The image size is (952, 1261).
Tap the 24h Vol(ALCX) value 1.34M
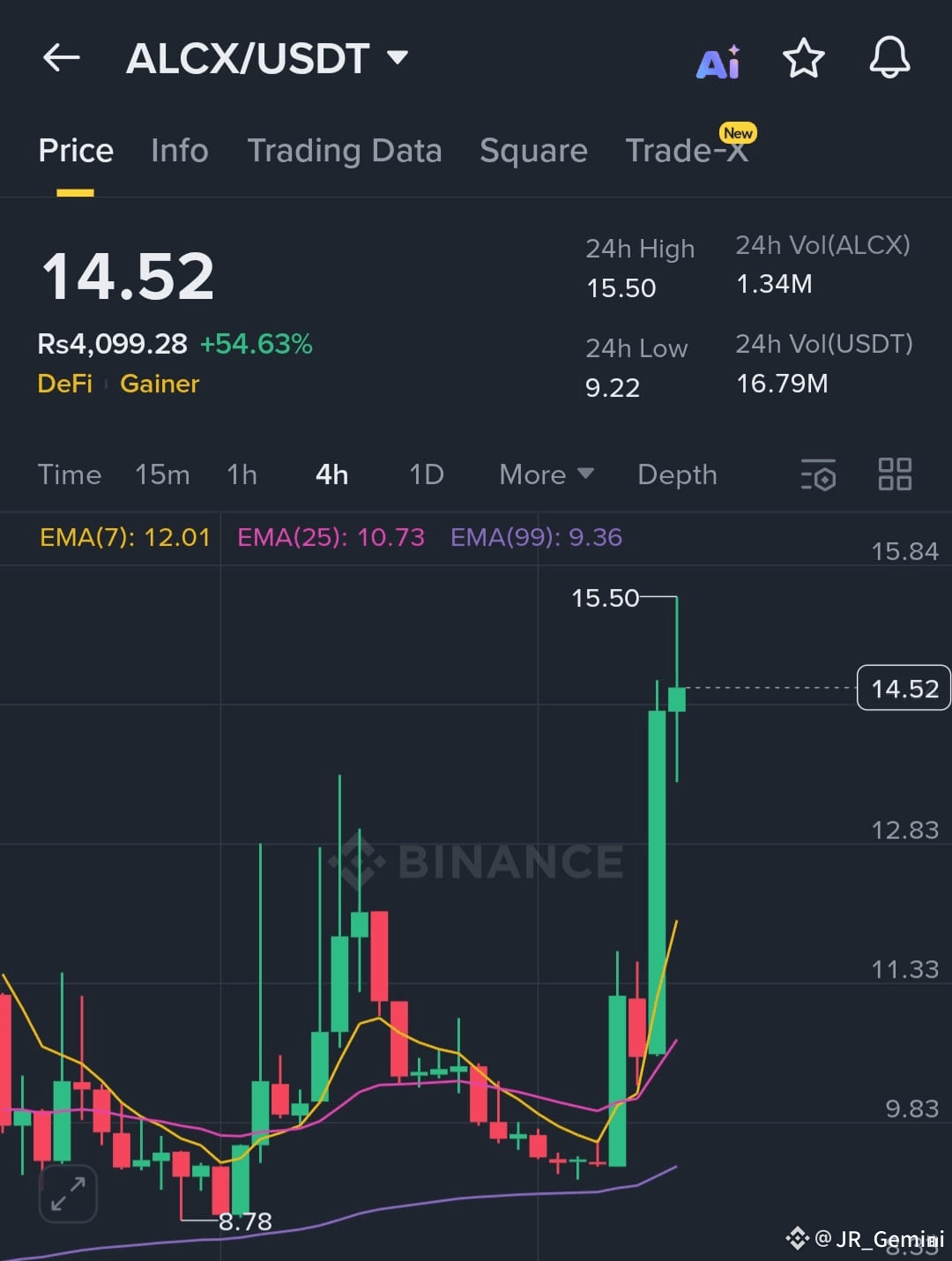[x=774, y=284]
